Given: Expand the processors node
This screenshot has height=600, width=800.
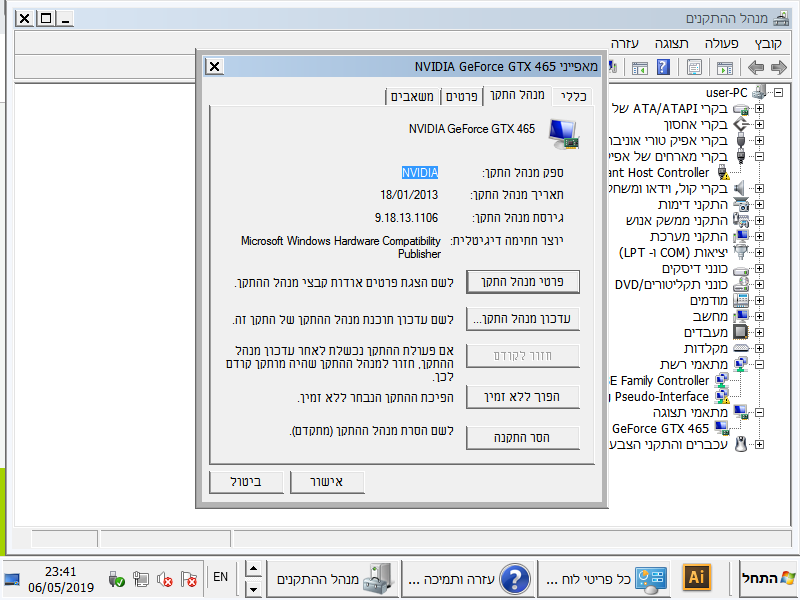Looking at the screenshot, I should tap(760, 332).
